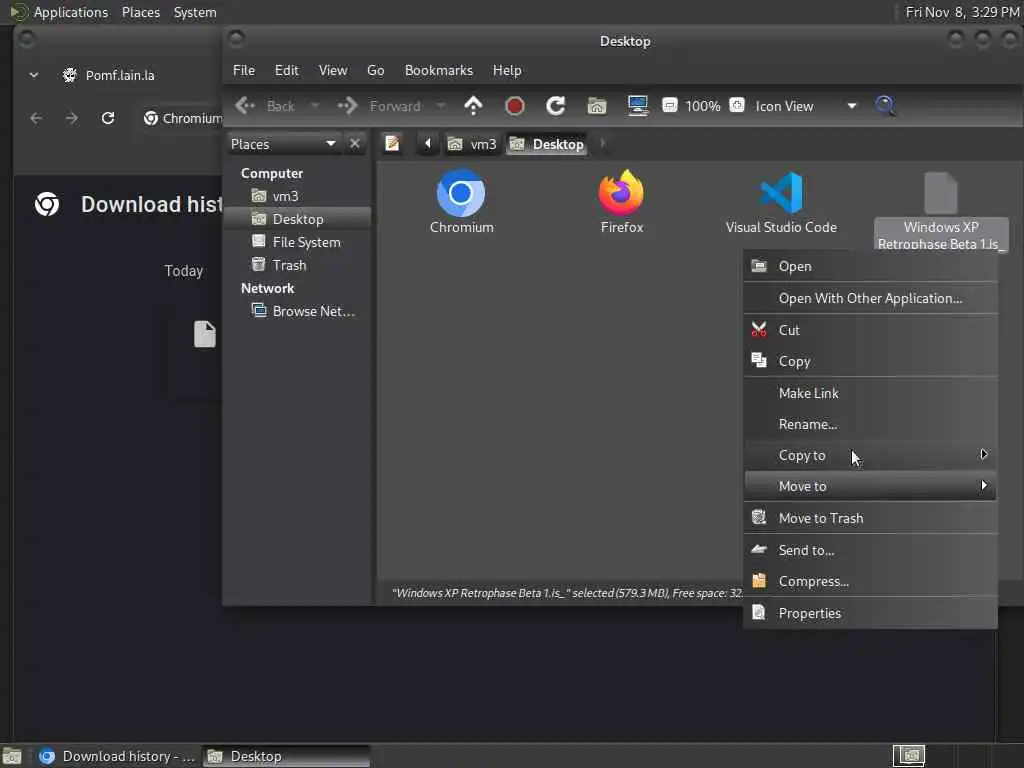Choose Rename... in context menu
Screen dimensions: 1024x768
(870, 424)
